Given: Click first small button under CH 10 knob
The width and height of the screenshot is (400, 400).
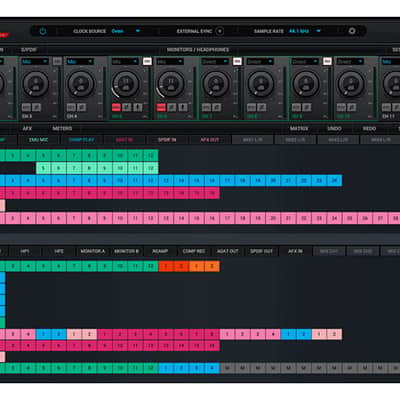Looking at the screenshot, I should pos(341,107).
